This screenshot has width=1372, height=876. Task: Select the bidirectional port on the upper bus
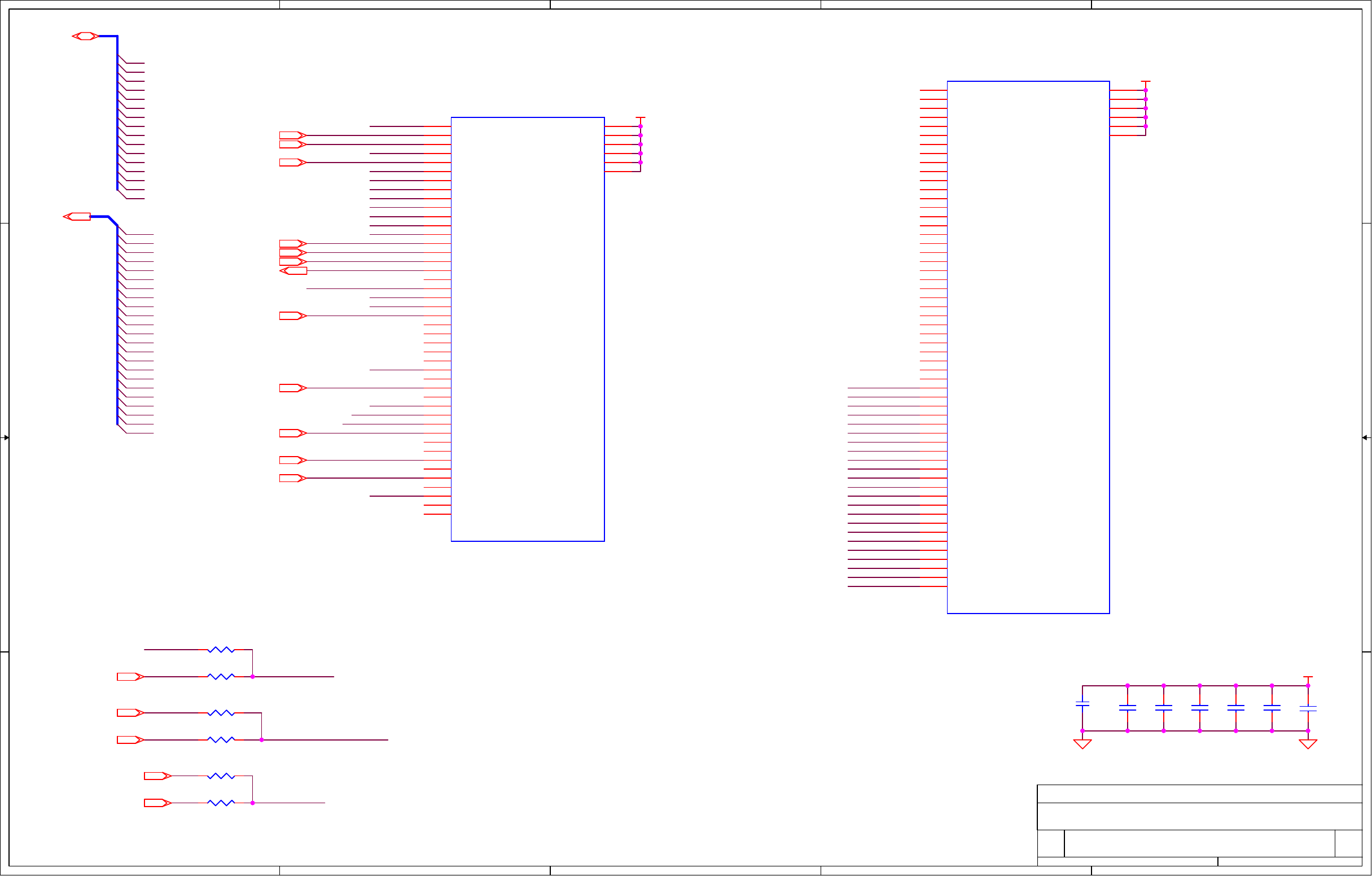[x=85, y=36]
